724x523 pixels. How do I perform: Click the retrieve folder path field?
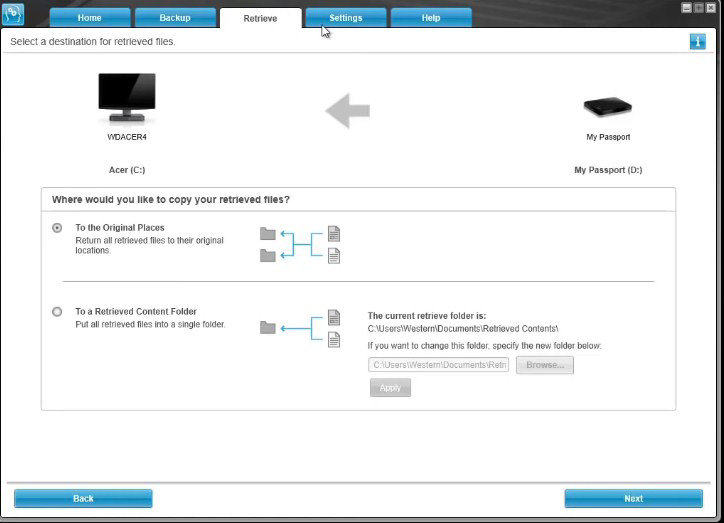pyautogui.click(x=439, y=365)
